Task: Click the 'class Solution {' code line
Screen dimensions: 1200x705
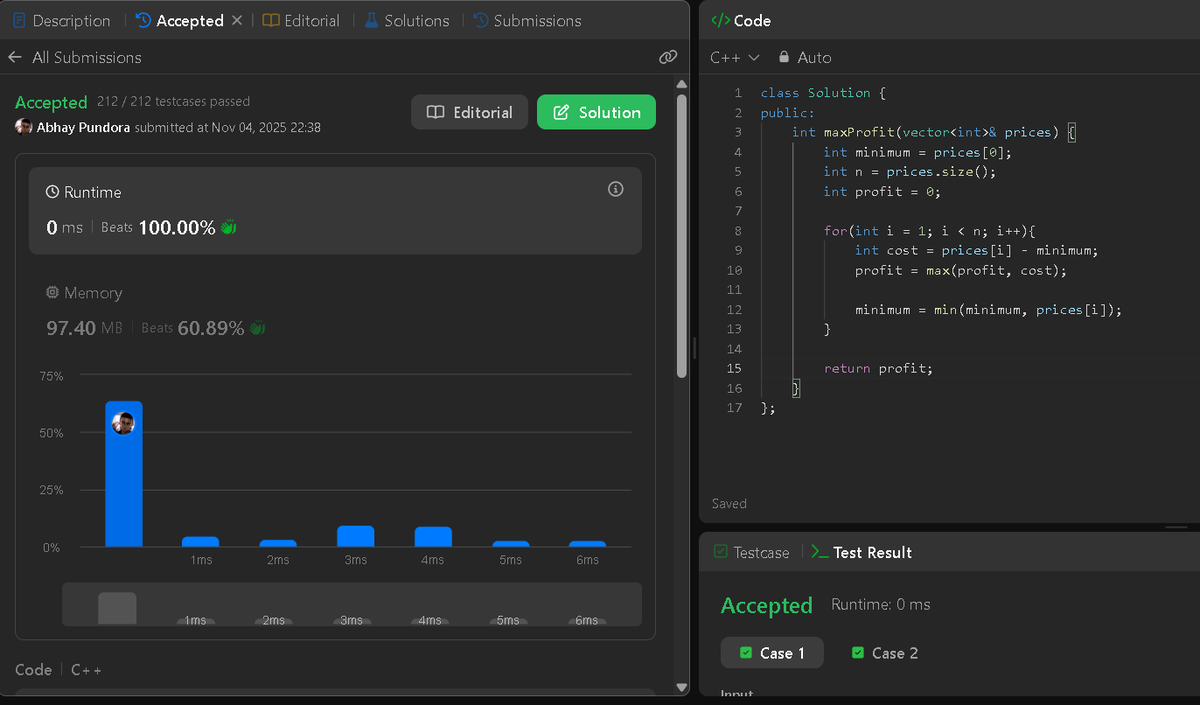Action: tap(823, 93)
